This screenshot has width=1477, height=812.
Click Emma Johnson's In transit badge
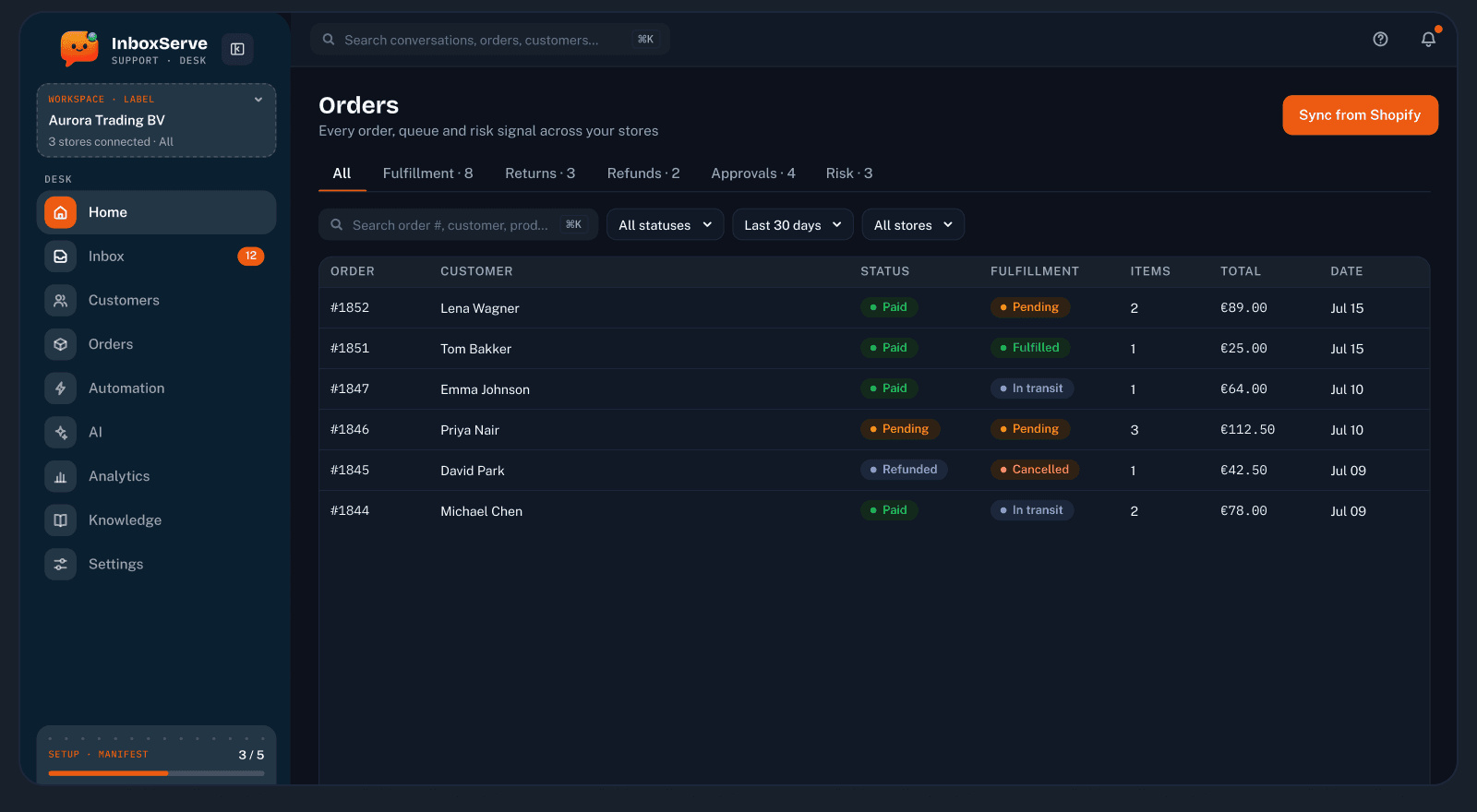[1032, 388]
